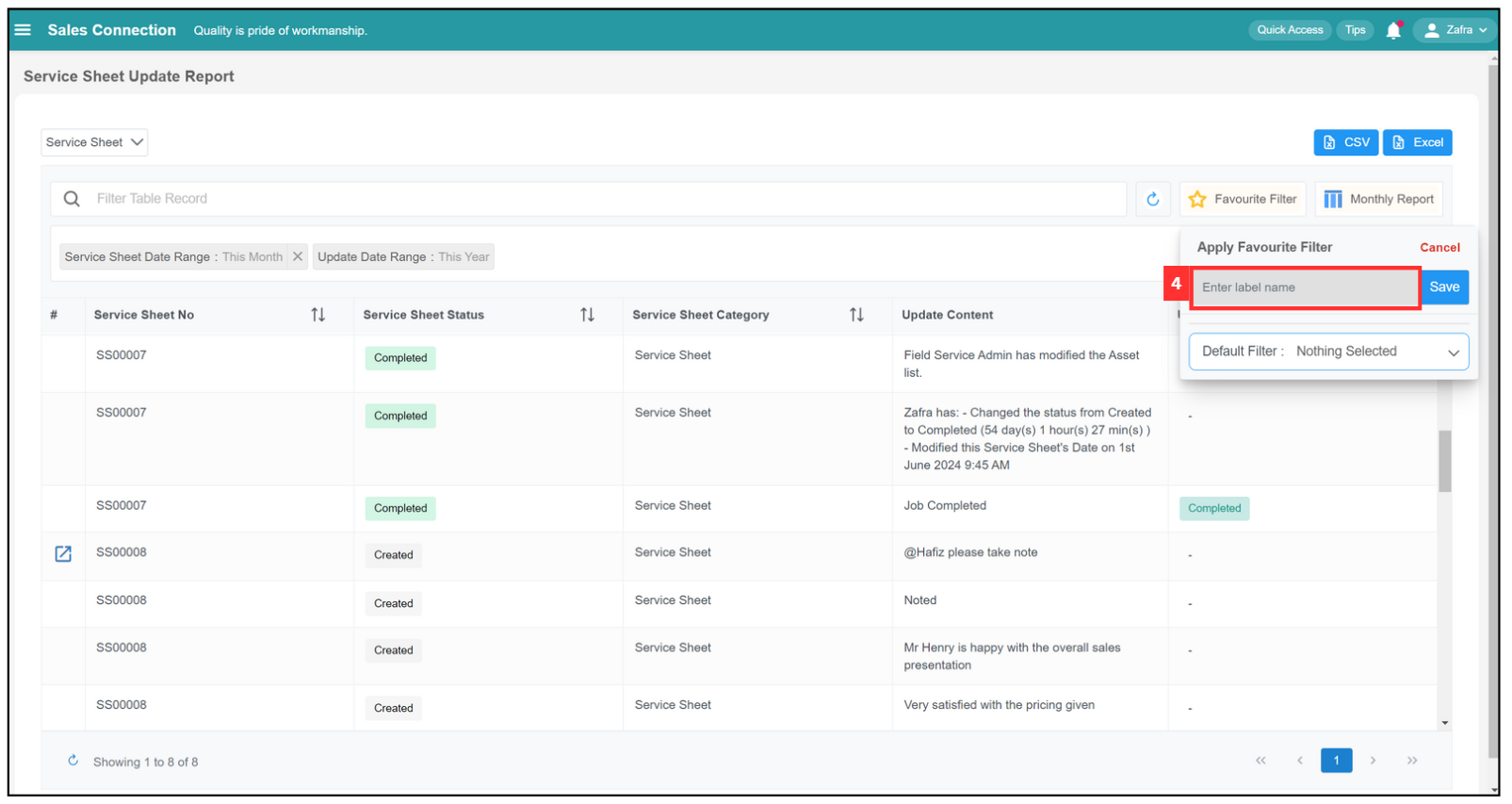
Task: Open Tips
Action: pos(1355,30)
